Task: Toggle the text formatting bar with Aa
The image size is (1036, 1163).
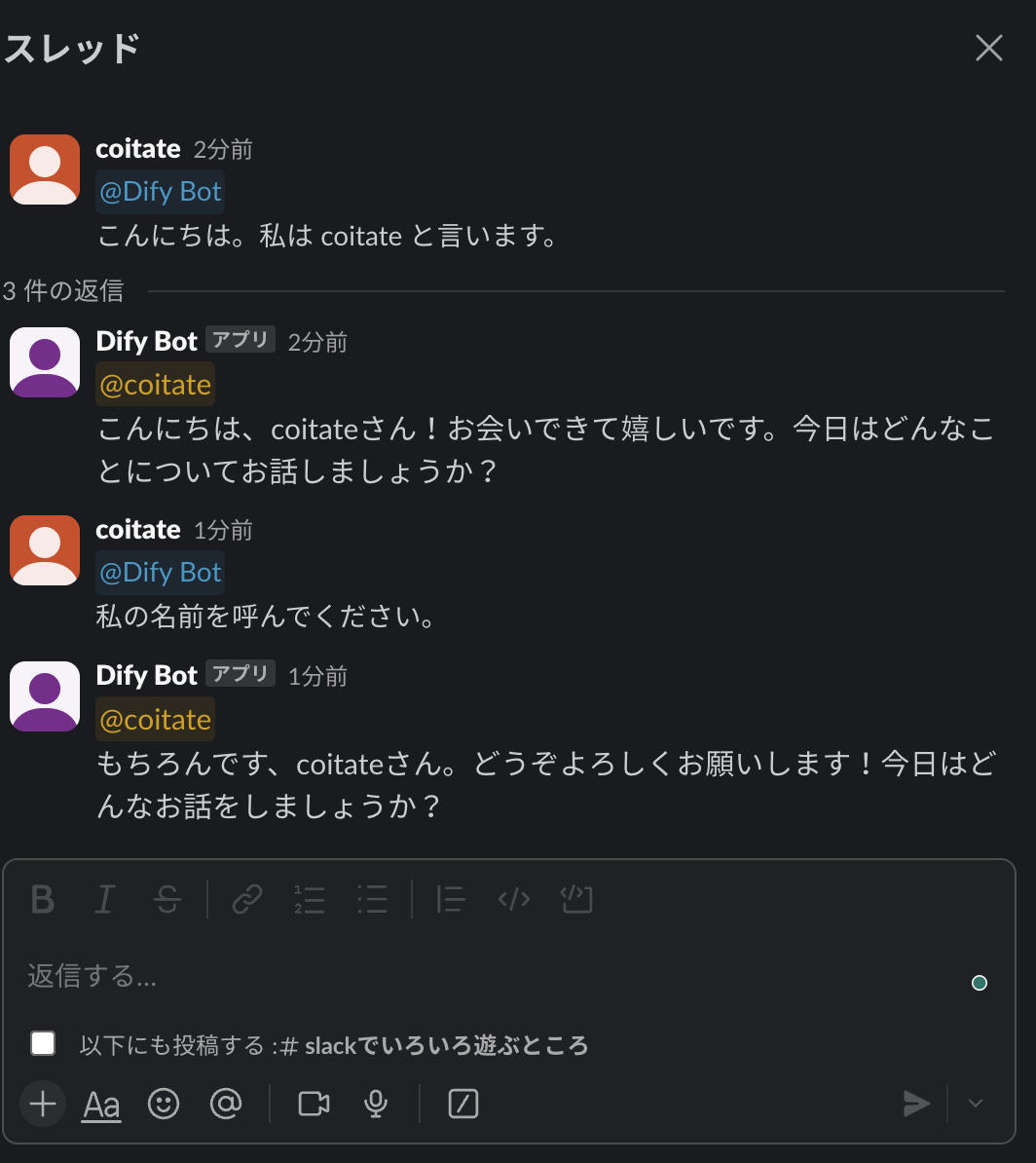Action: tap(101, 1104)
